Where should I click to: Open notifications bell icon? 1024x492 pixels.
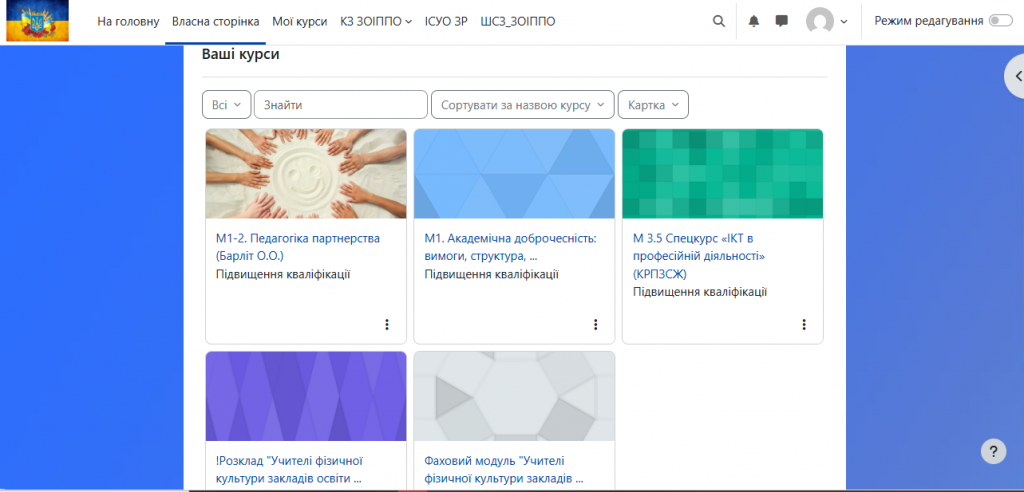pyautogui.click(x=754, y=21)
